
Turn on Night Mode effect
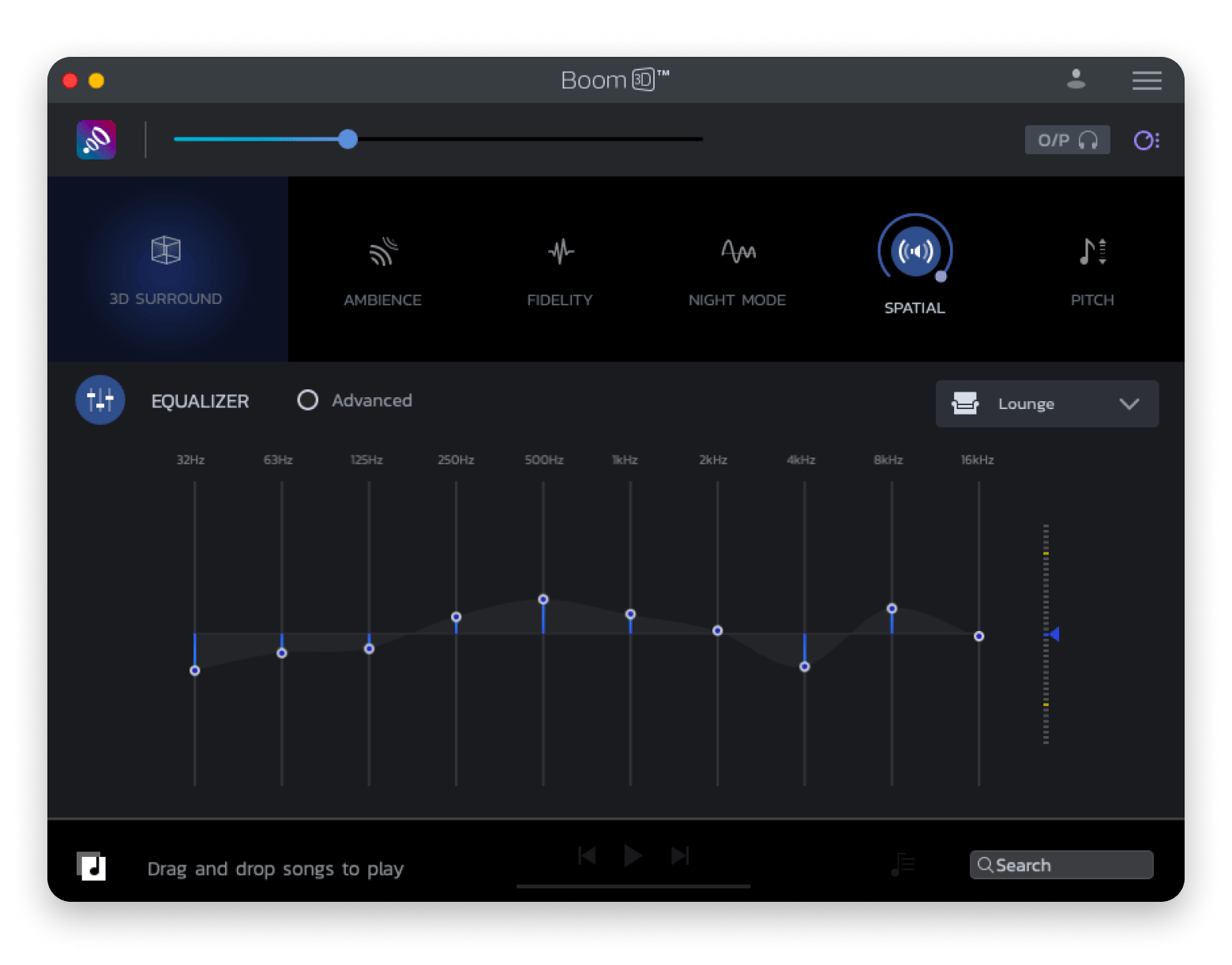coord(738,253)
